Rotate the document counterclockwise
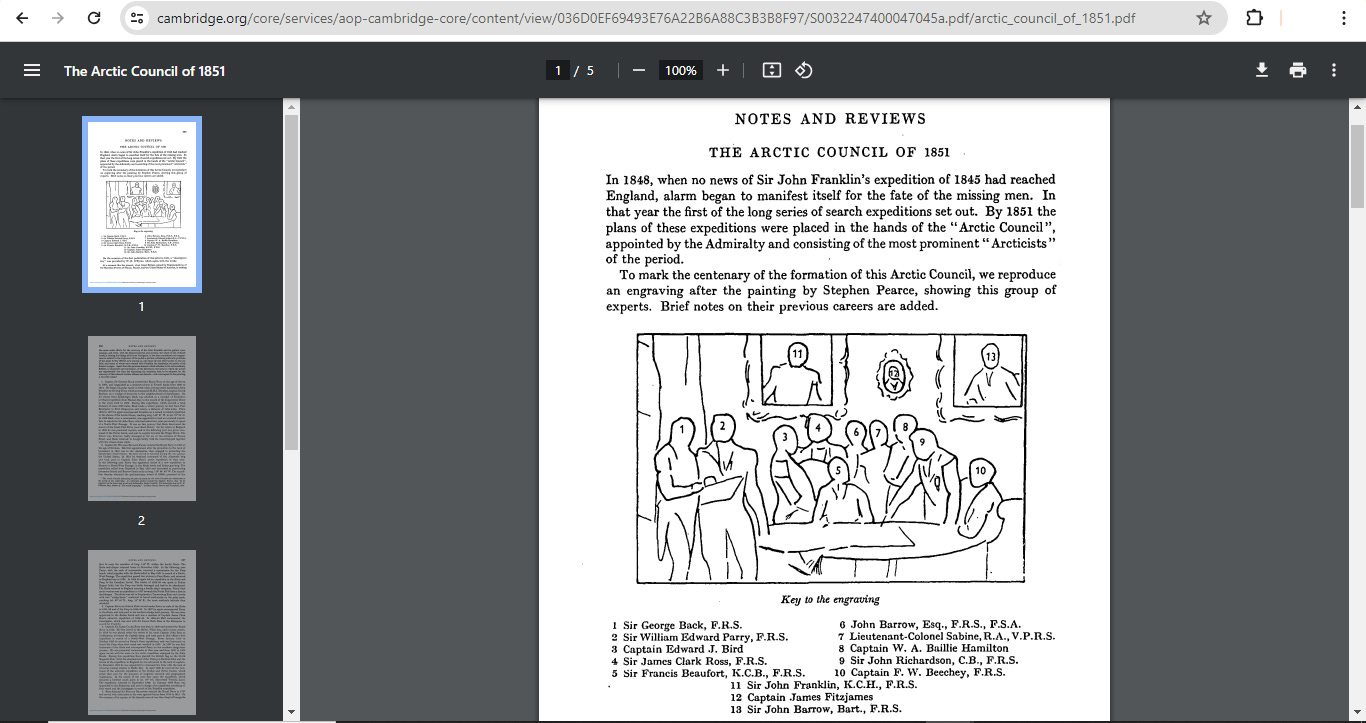This screenshot has height=723, width=1366. coord(804,70)
